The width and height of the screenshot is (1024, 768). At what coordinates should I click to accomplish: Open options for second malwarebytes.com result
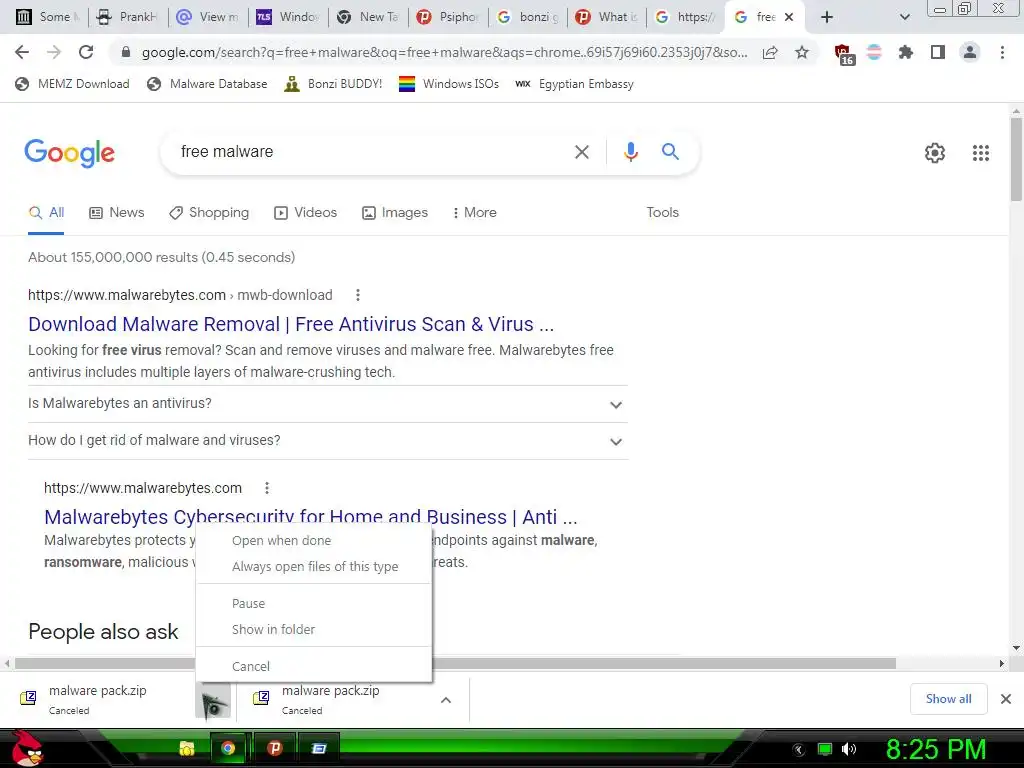click(x=266, y=488)
